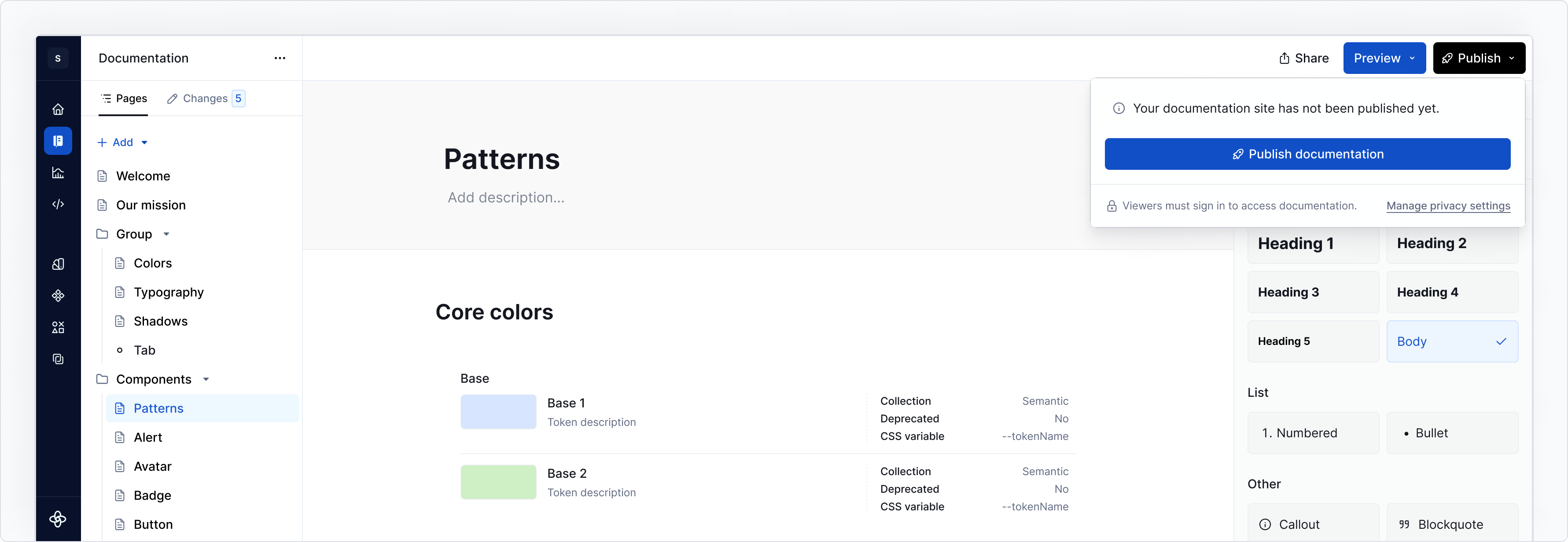1568x542 pixels.
Task: Open the Home dashboard icon
Action: [58, 110]
